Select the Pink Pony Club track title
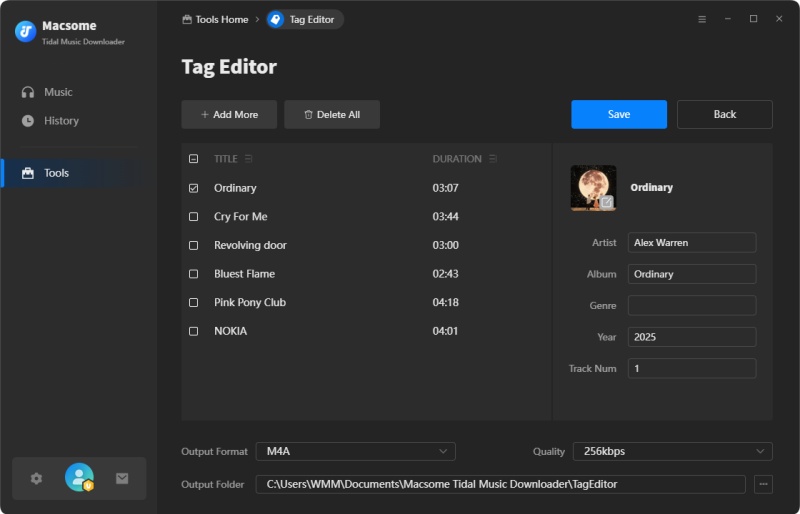The height and width of the screenshot is (514, 800). 249,302
